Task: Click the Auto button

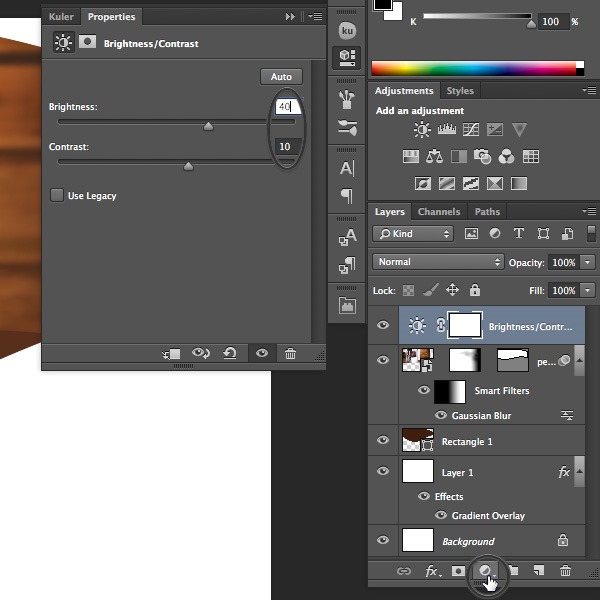Action: pos(281,77)
